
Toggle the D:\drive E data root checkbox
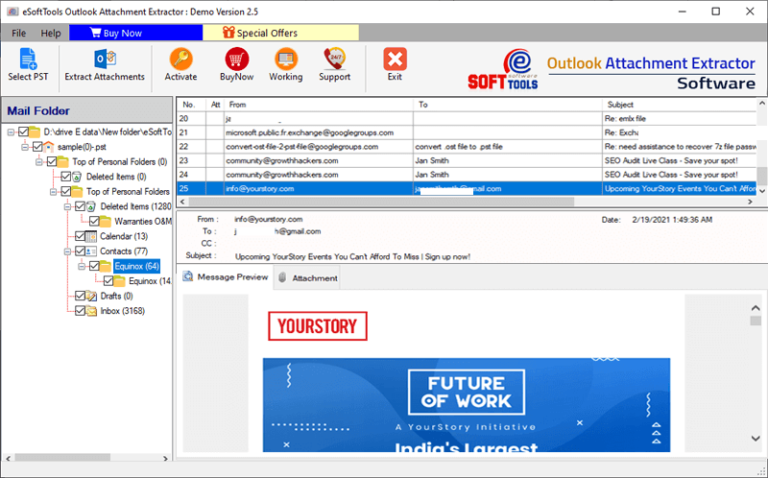(x=23, y=132)
